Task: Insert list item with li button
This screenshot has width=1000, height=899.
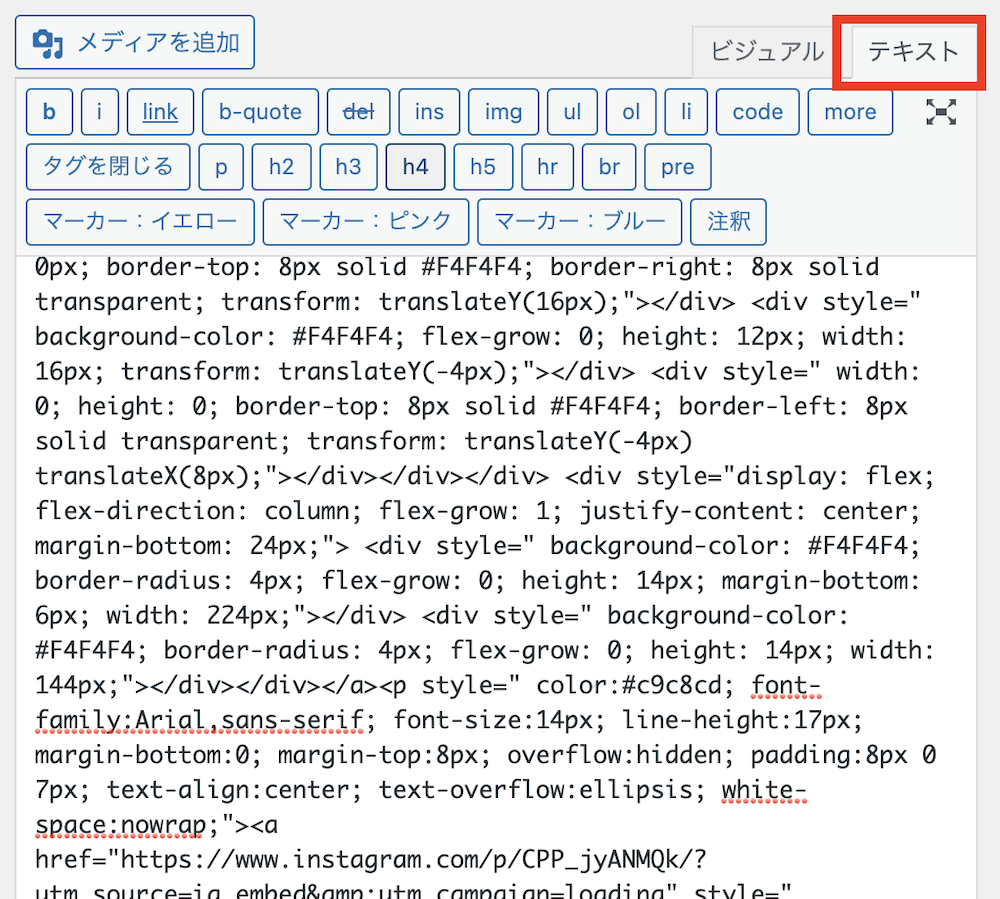Action: pos(686,112)
